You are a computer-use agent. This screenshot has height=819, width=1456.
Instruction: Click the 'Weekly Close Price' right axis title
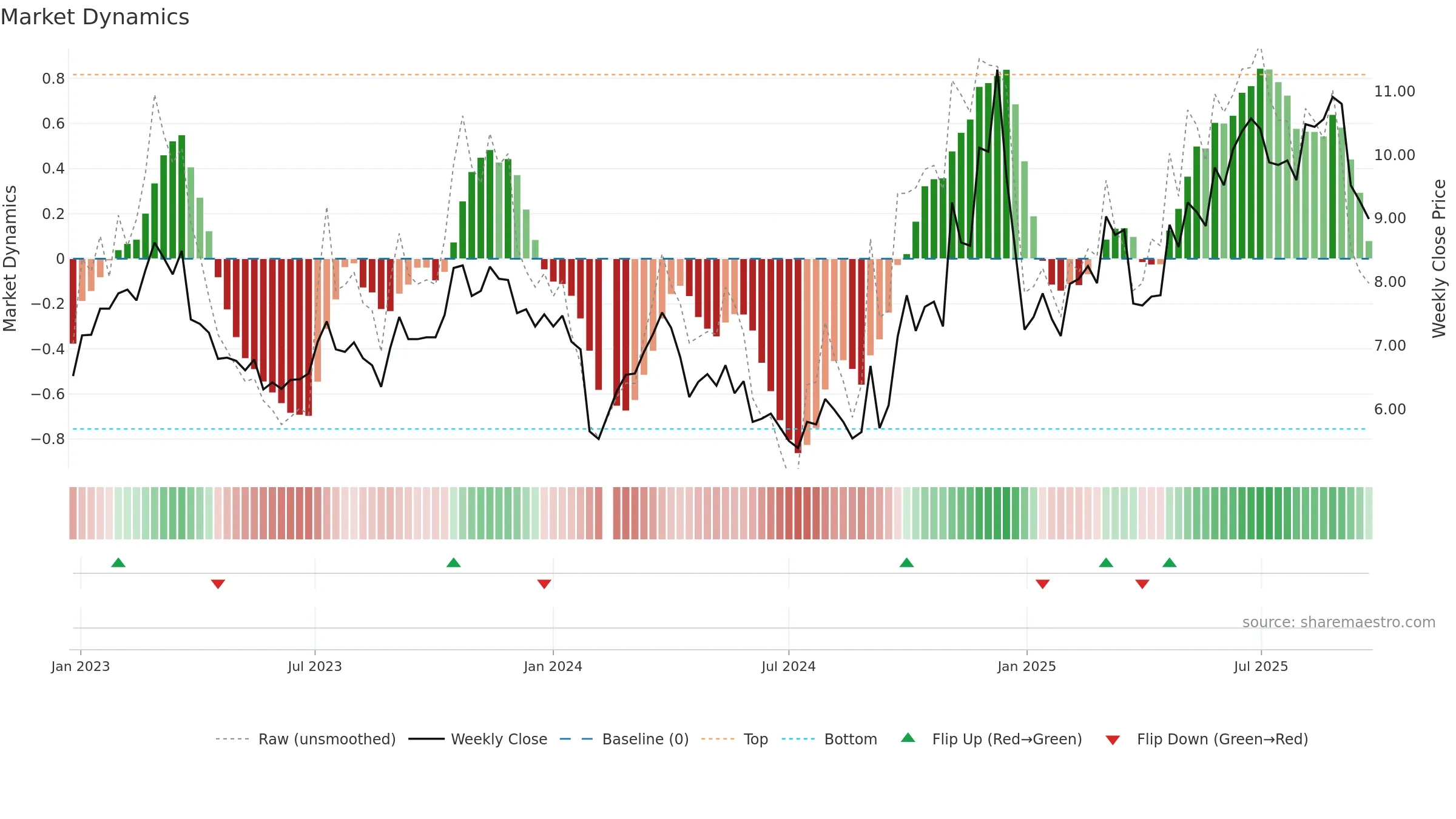[1439, 258]
